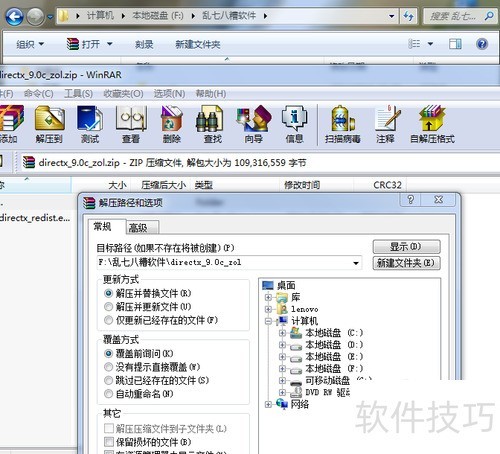Viewport: 500px width, 454px height.
Task: Click Explorer New Folder (新建文件夹) toolbar button
Action: [198, 44]
